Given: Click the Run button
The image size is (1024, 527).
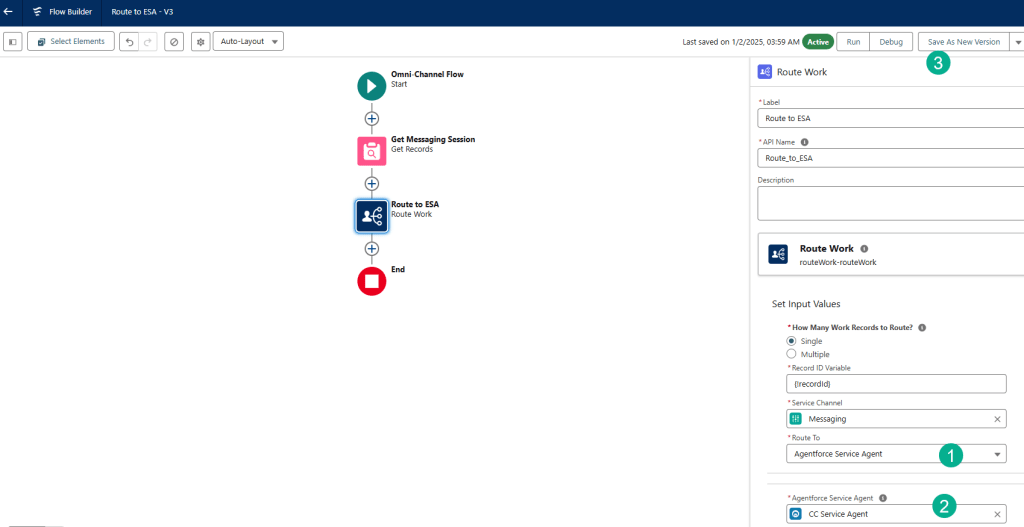Looking at the screenshot, I should point(853,42).
